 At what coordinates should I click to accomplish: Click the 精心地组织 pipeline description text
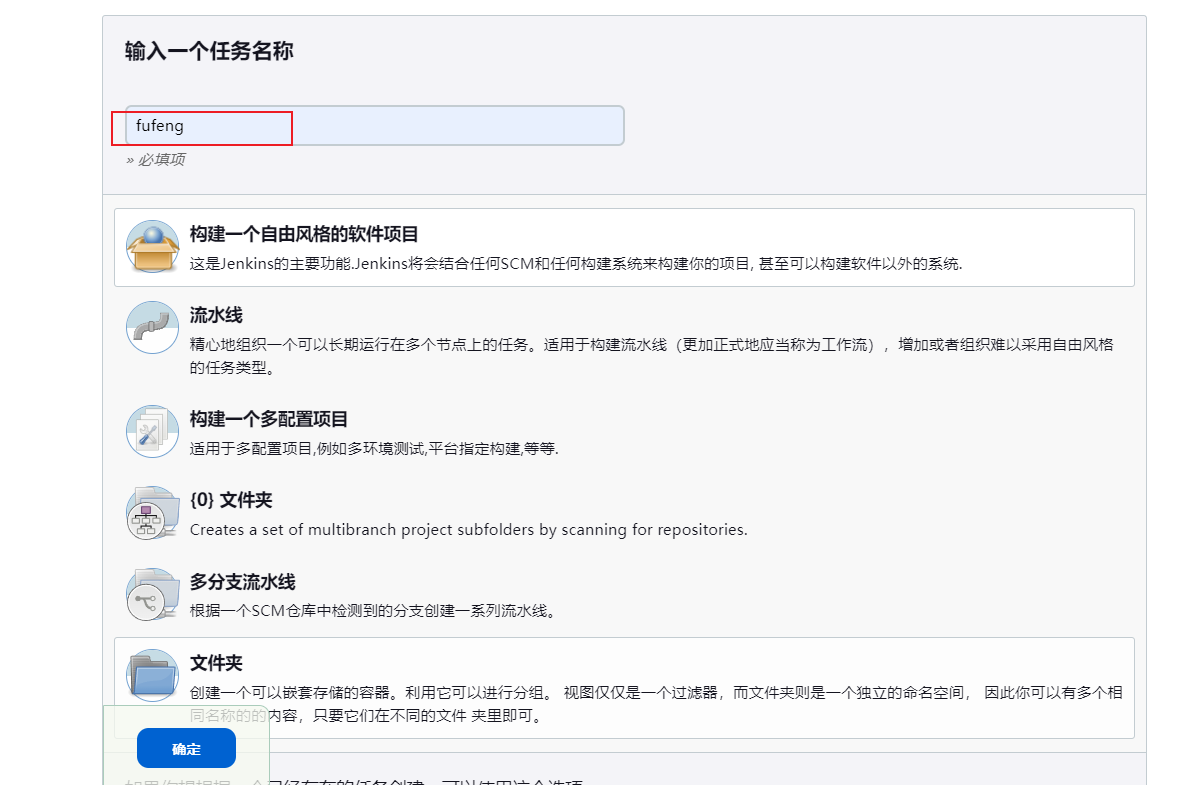[x=652, y=356]
